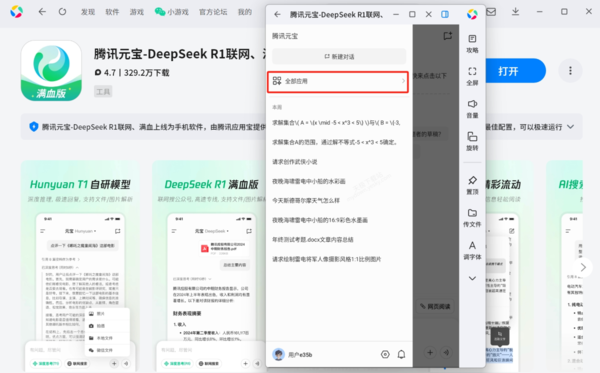
Task: Click voice input button in dimmed chat input
Action: coord(446,352)
